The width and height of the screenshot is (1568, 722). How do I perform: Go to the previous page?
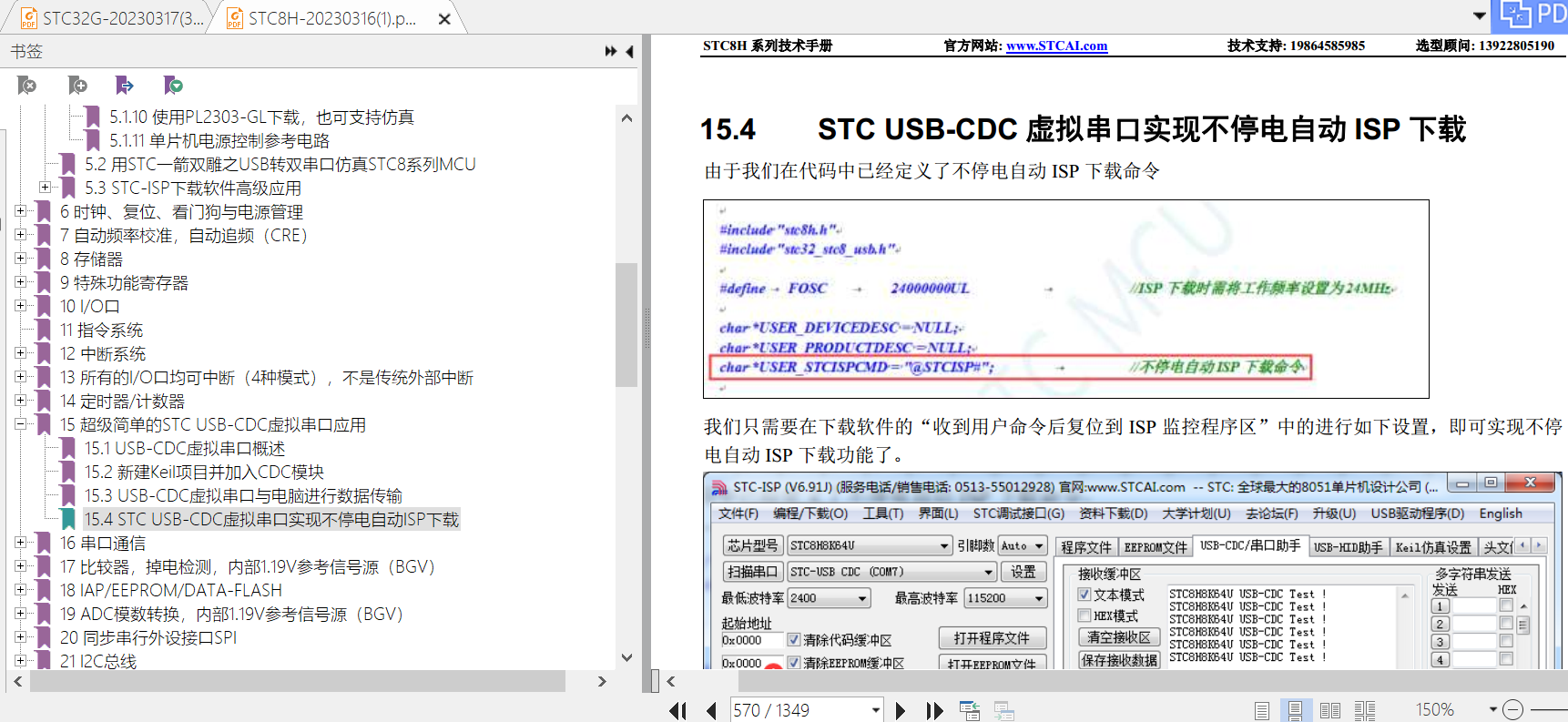tap(711, 711)
